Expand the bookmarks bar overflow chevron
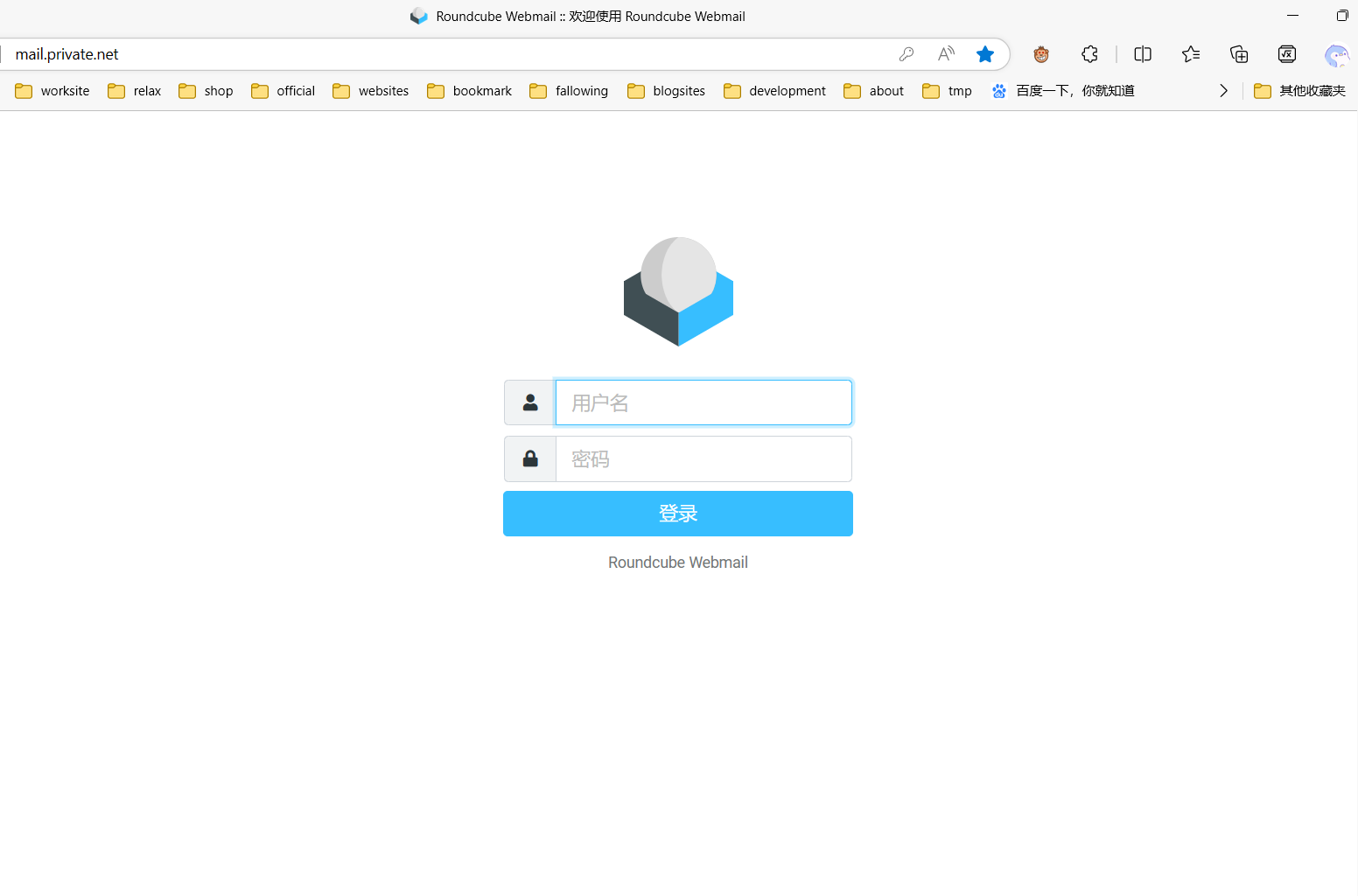 (1223, 91)
